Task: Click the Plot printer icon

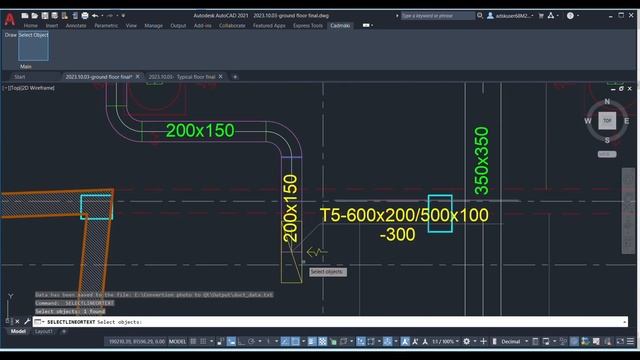Action: click(x=85, y=16)
